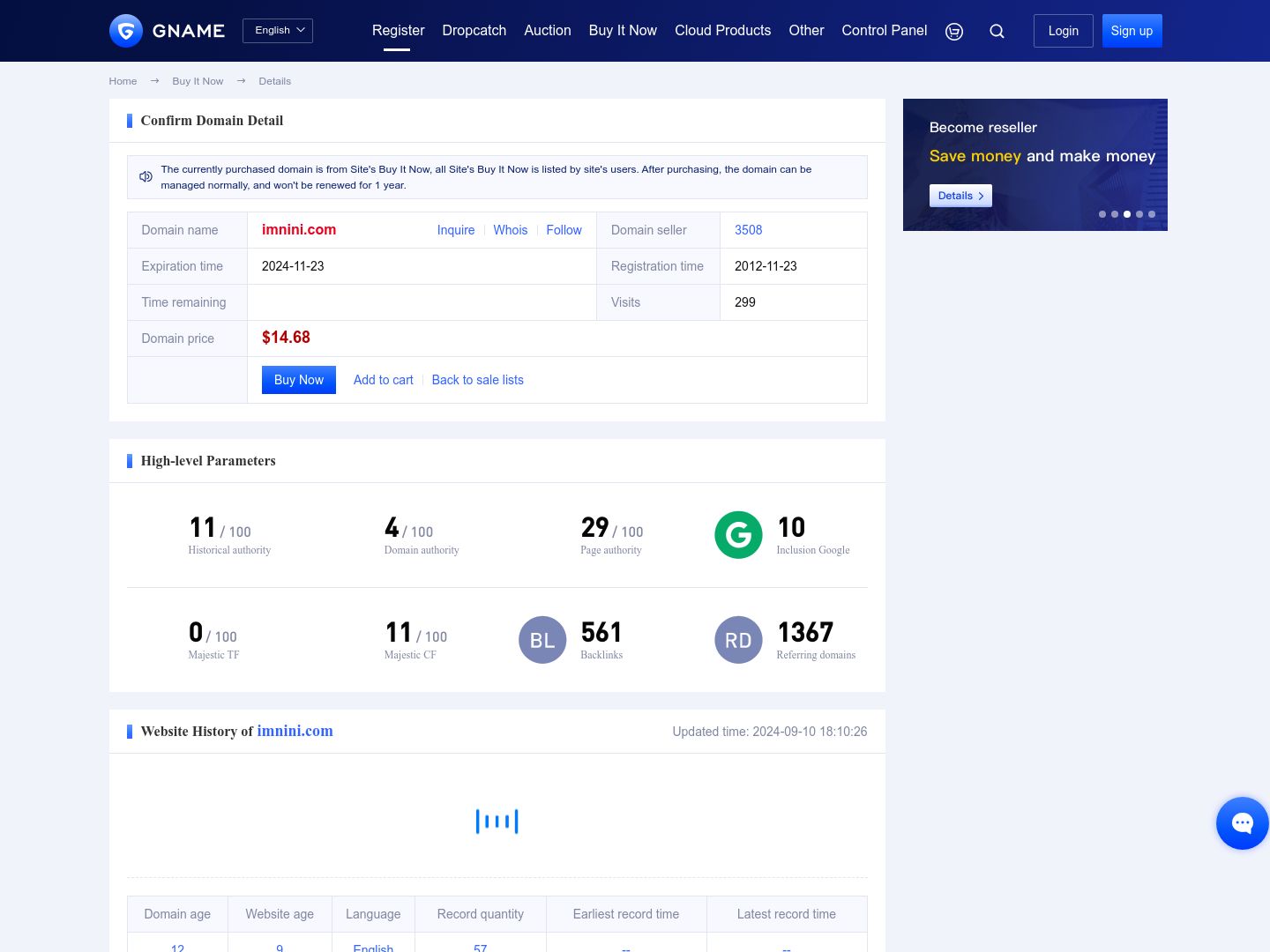Screen dimensions: 1270x952
Task: Click the Buy Now button
Action: 299,380
